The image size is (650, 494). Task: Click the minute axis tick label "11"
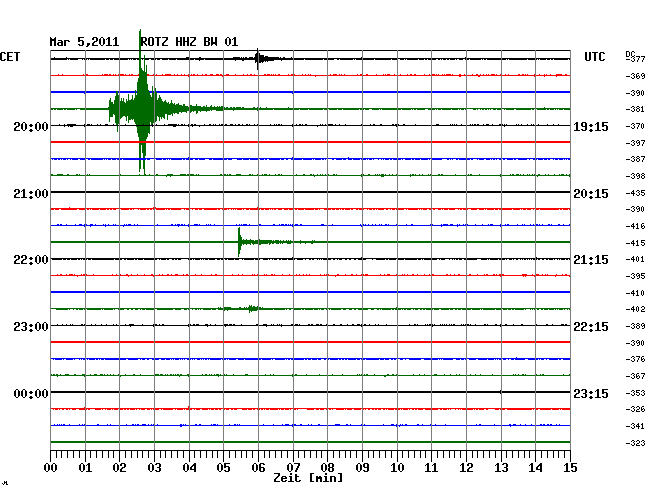coord(431,467)
